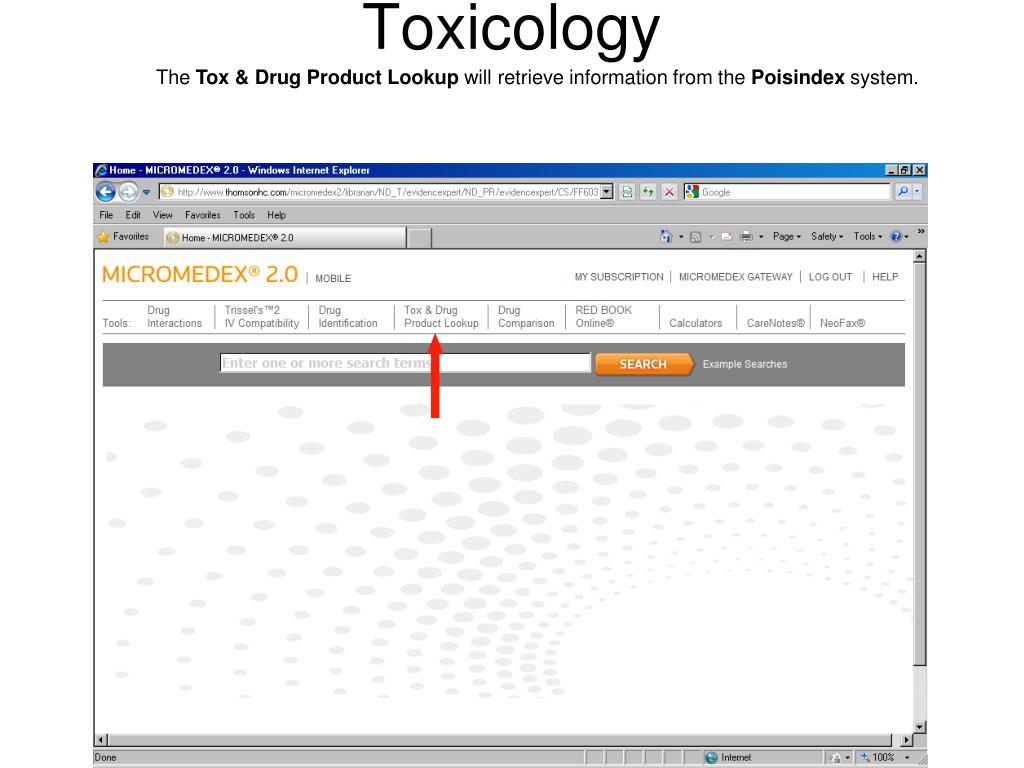The width and height of the screenshot is (1024, 768).
Task: Click the Favorites star button
Action: click(x=123, y=236)
